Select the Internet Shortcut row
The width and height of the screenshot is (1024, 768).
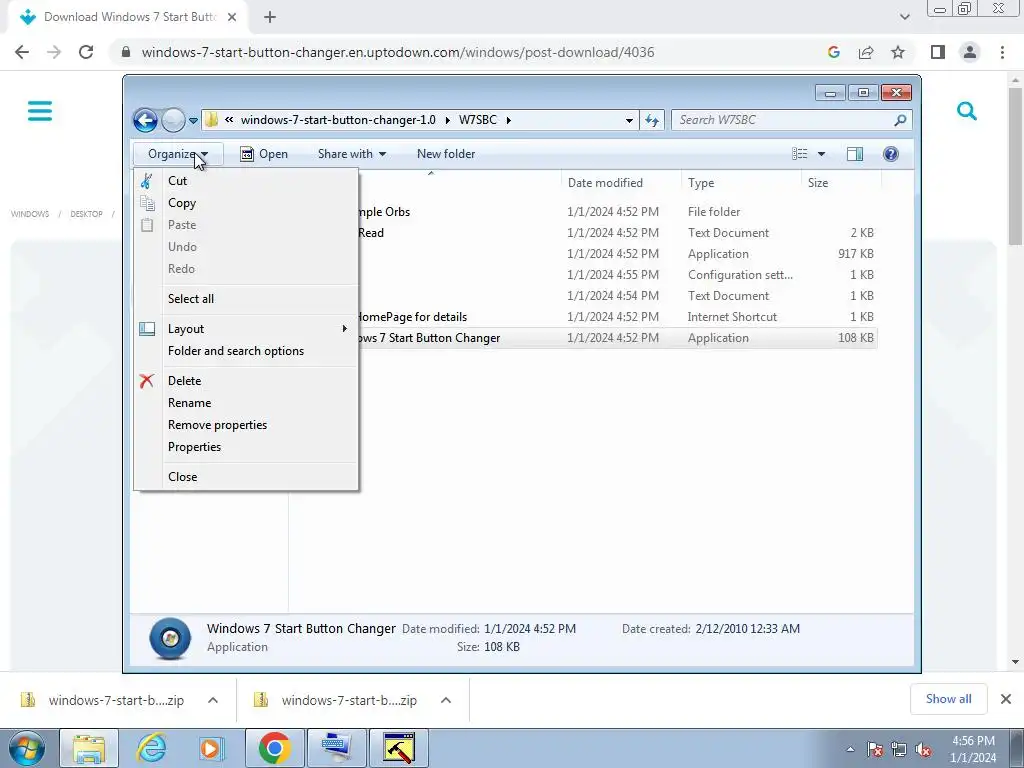(x=617, y=317)
